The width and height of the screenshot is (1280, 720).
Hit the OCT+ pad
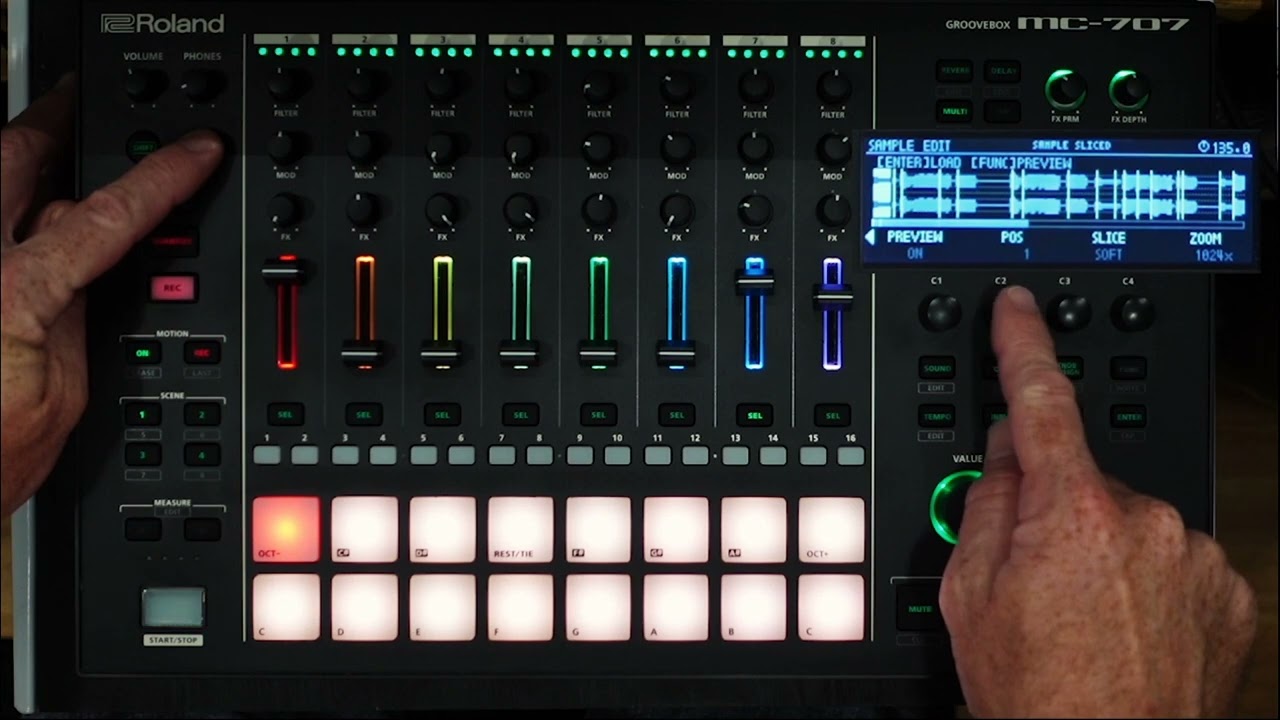pyautogui.click(x=832, y=529)
